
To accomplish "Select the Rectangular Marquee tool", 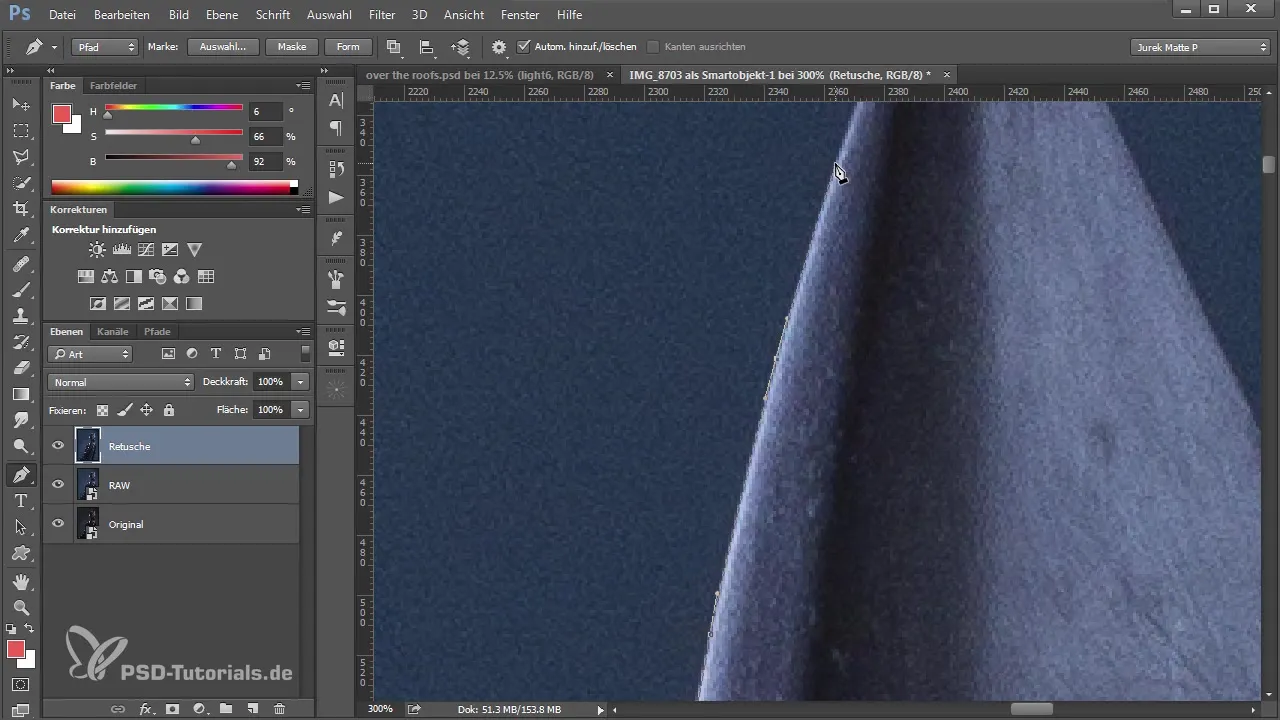I will (x=21, y=130).
